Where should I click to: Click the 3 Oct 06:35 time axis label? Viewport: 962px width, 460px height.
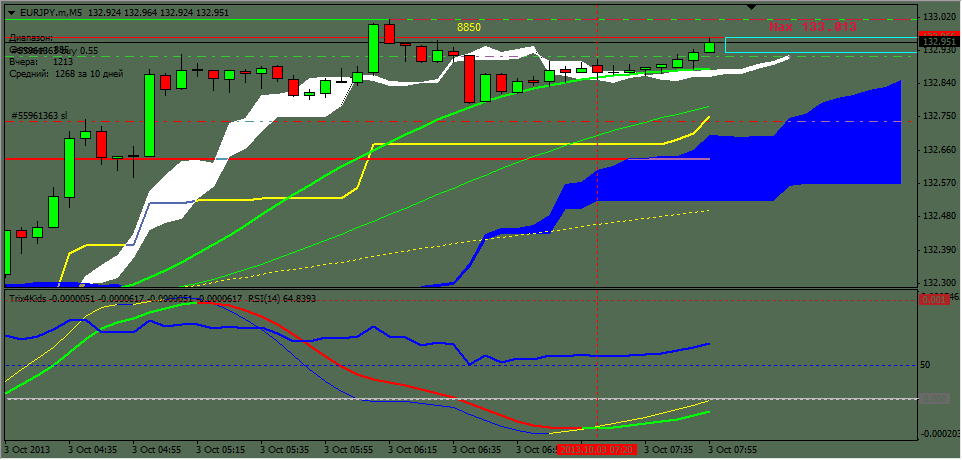pos(477,450)
